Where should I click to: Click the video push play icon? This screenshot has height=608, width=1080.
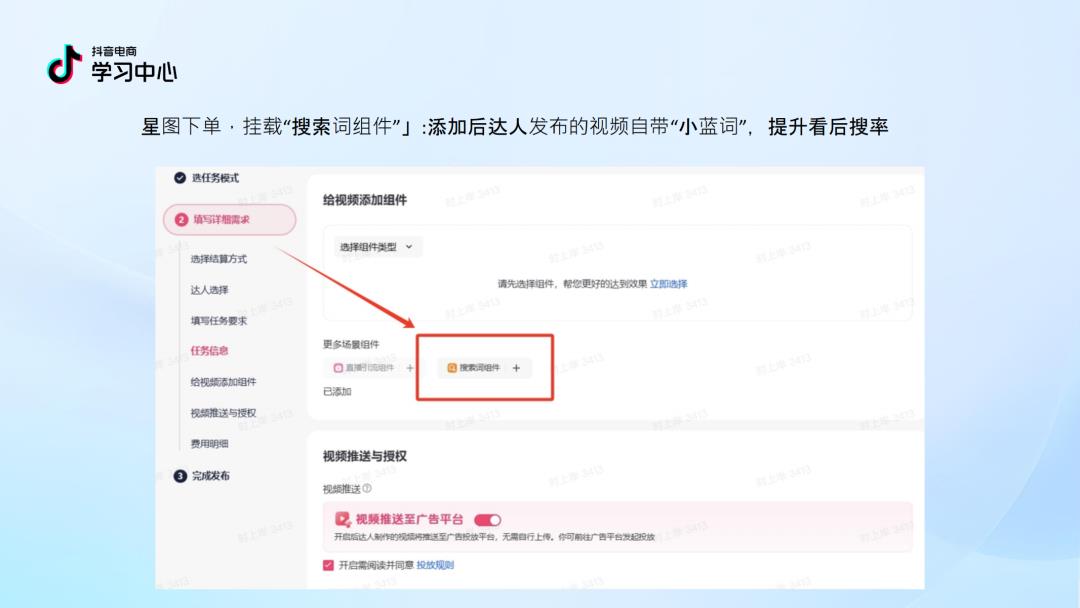pyautogui.click(x=342, y=519)
